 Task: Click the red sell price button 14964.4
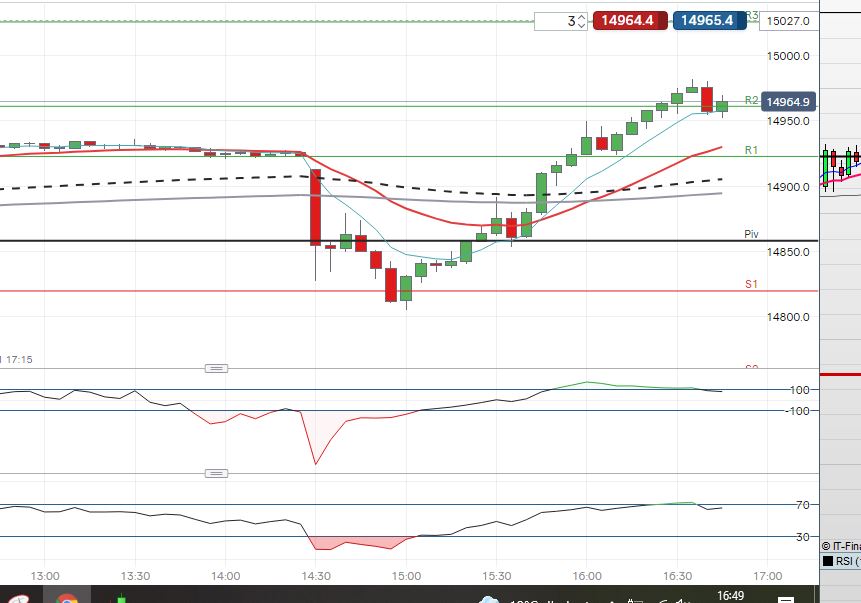pyautogui.click(x=630, y=20)
